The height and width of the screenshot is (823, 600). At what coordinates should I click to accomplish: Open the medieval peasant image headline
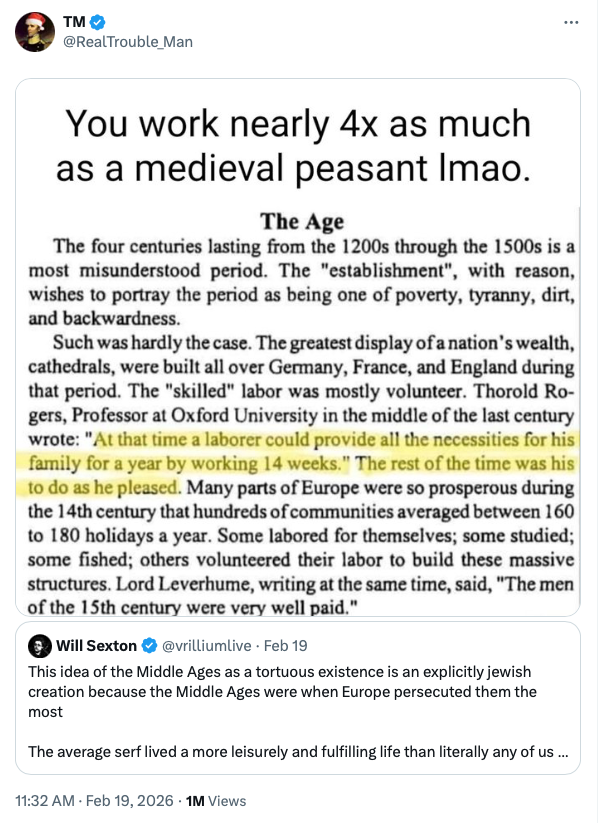tap(298, 145)
